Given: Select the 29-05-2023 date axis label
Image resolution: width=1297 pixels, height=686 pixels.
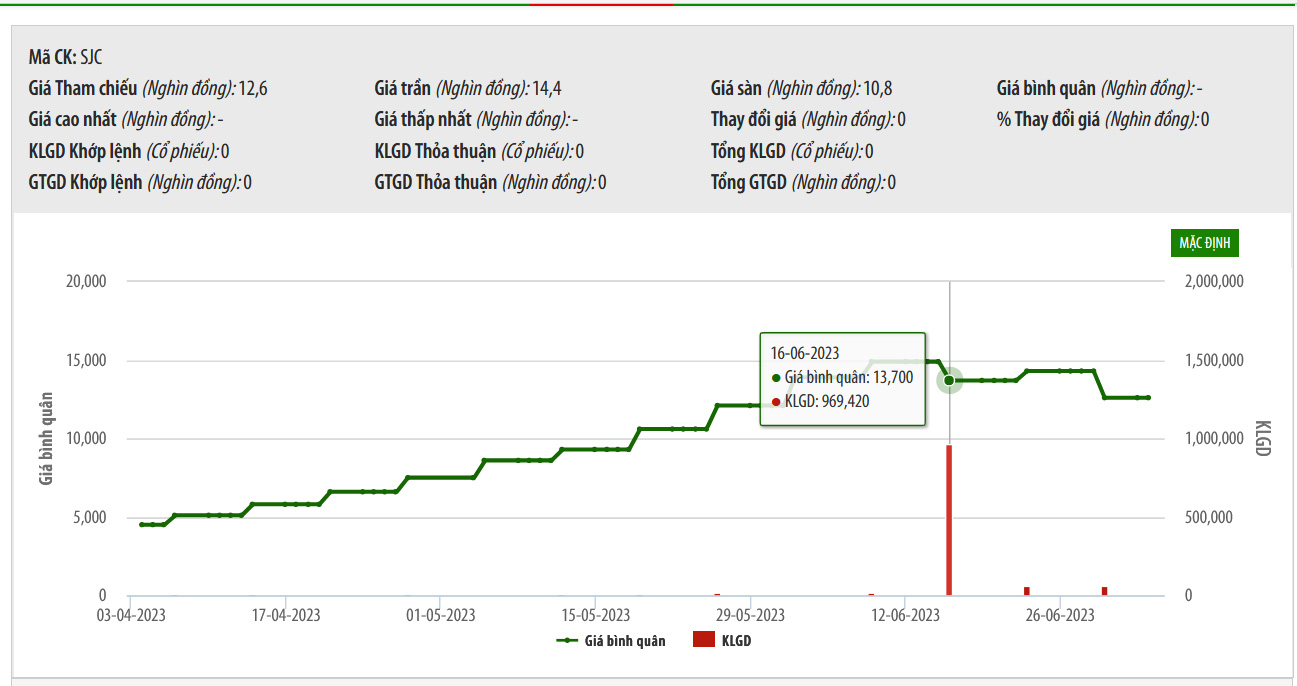Looking at the screenshot, I should (x=751, y=615).
